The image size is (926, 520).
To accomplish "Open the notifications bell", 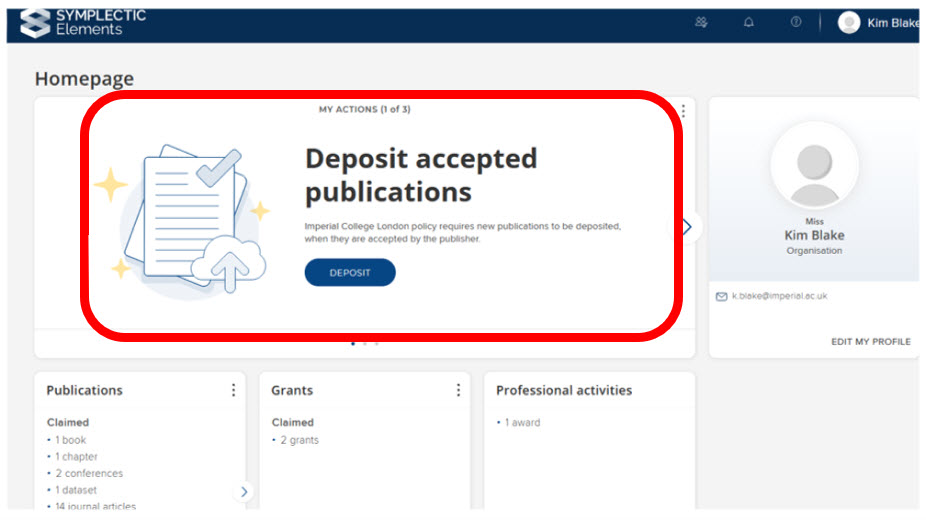I will click(749, 23).
